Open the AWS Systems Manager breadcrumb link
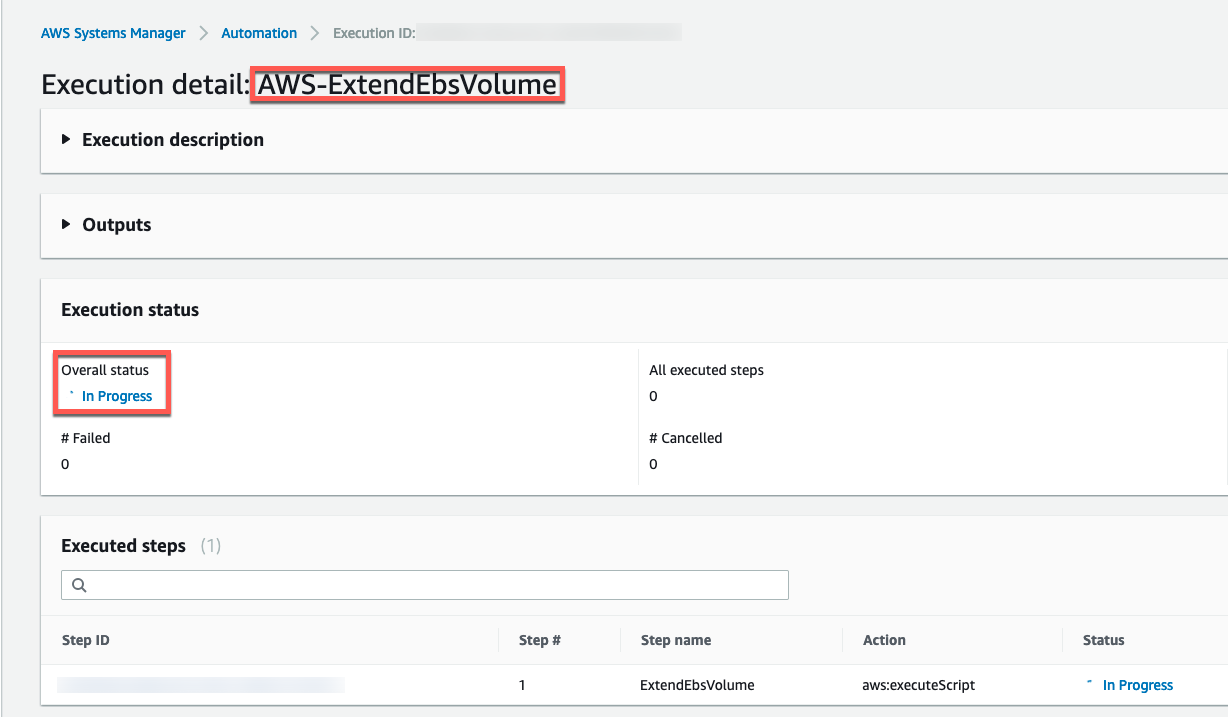1228x721 pixels. pos(113,33)
